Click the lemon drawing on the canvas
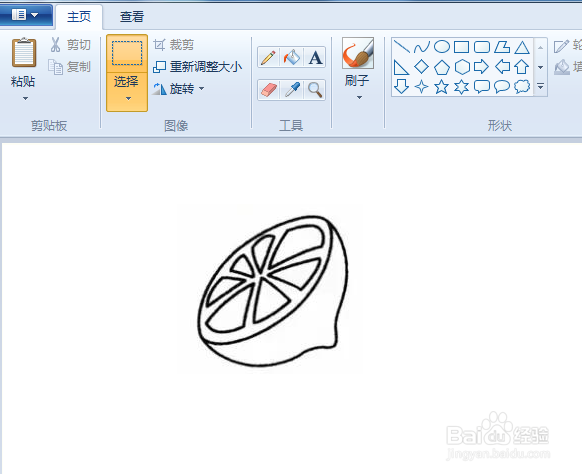Screen dimensions: 582x474 273,291
